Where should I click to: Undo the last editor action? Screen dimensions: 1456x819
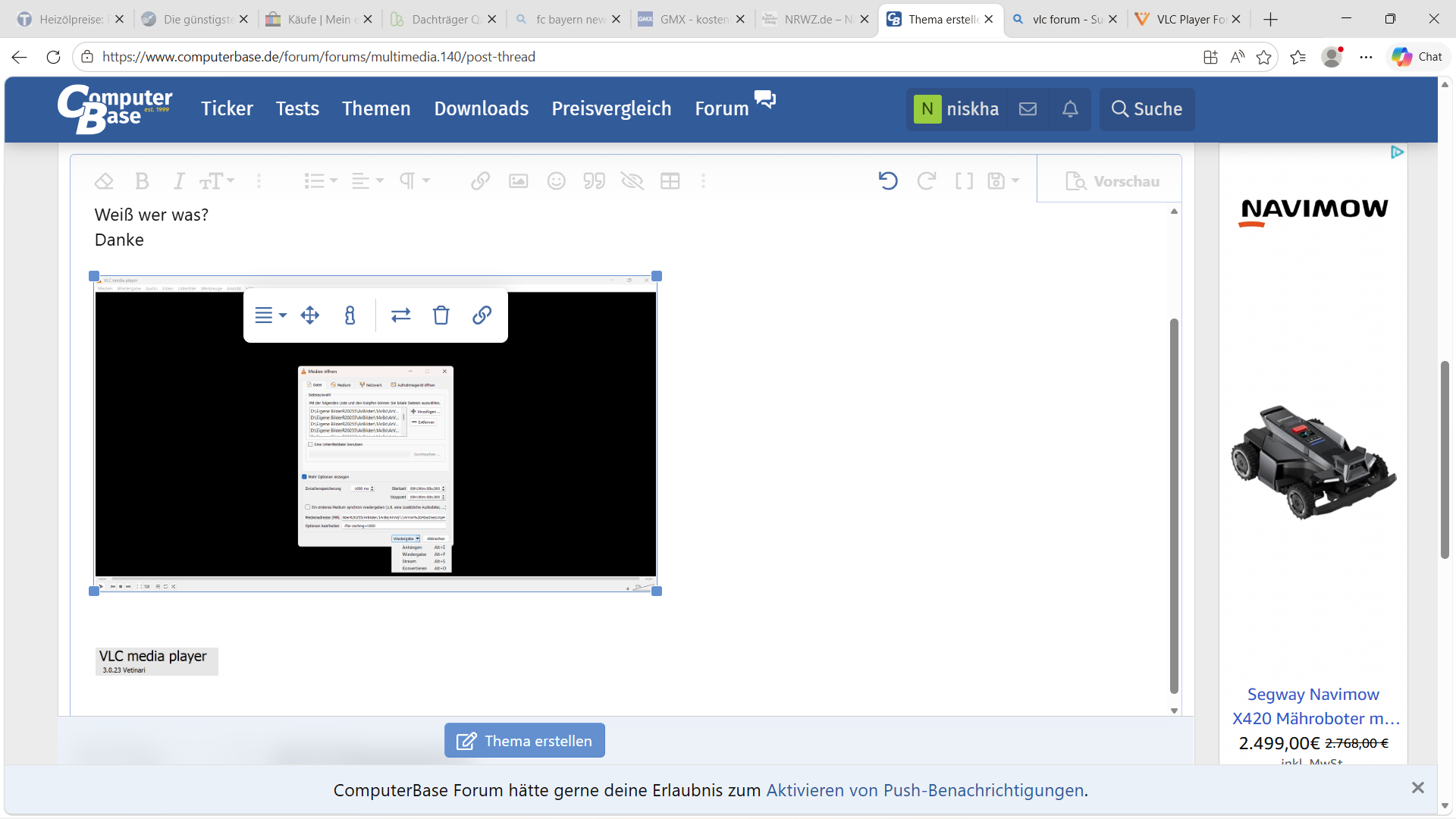[x=888, y=181]
